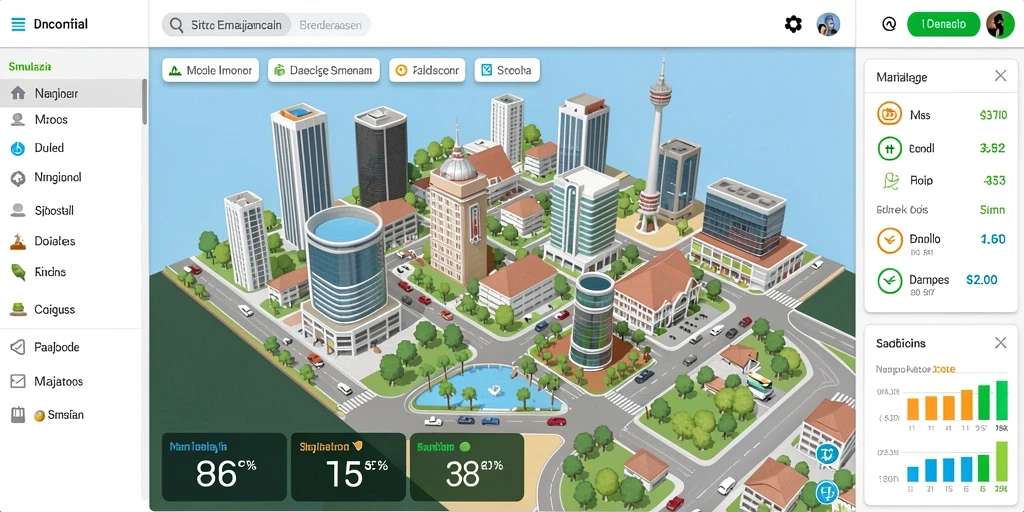Click the circular at-sign icon near Denaclo
Image resolution: width=1024 pixels, height=512 pixels.
coord(889,24)
